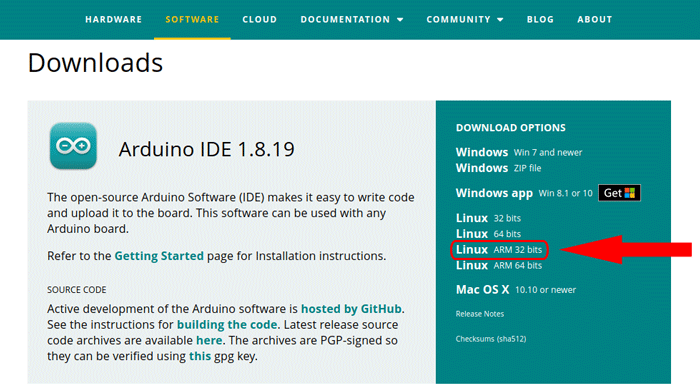Download Linux ARM 32 bits version
The image size is (700, 387).
click(x=499, y=250)
